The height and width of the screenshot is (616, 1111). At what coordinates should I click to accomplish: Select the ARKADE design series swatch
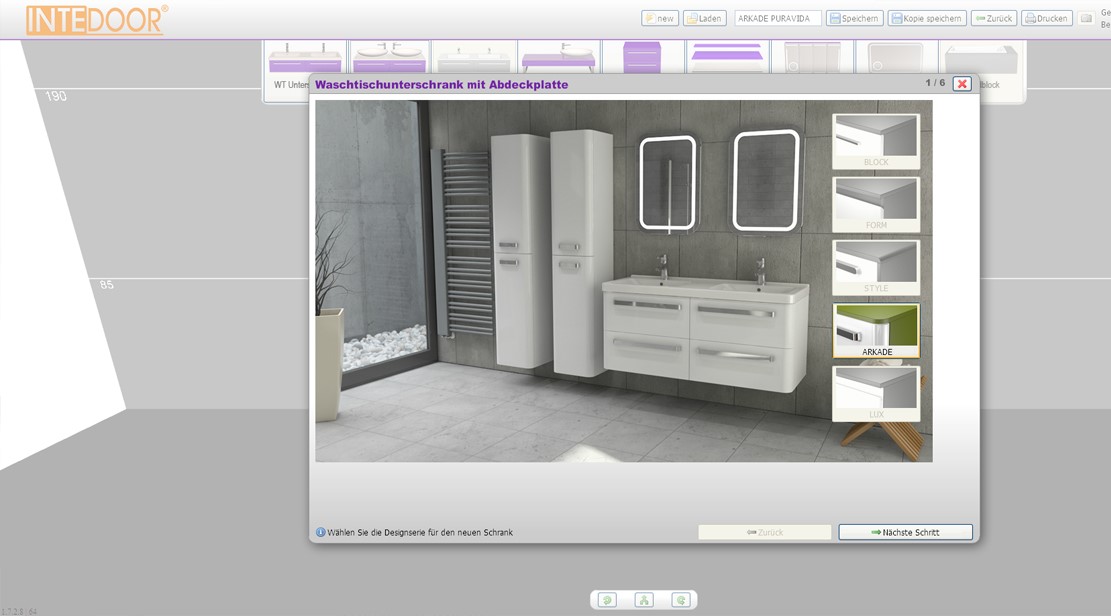click(876, 331)
